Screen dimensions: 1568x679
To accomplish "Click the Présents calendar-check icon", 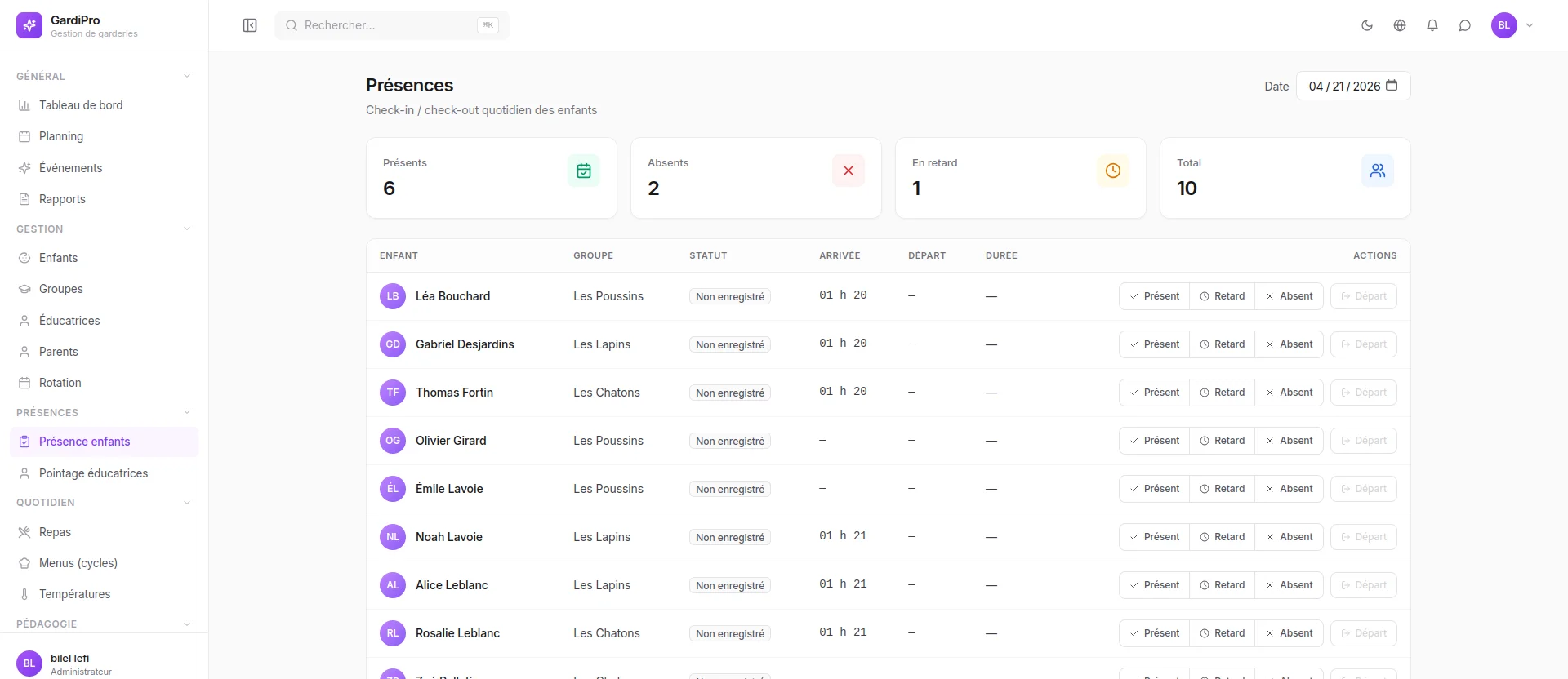I will pos(584,171).
